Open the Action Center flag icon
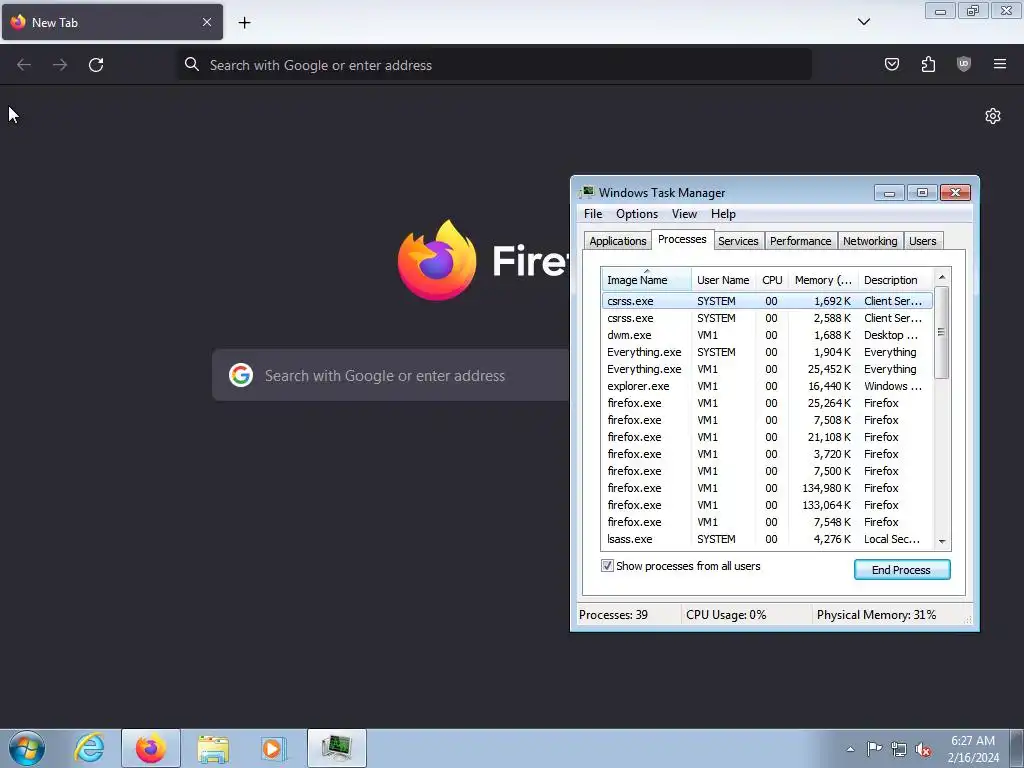Screen dimensions: 1024x768 point(874,749)
